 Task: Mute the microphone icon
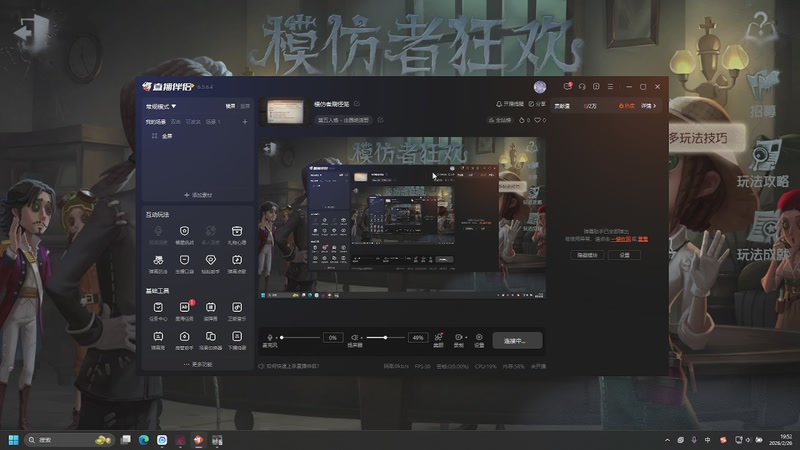tap(269, 337)
